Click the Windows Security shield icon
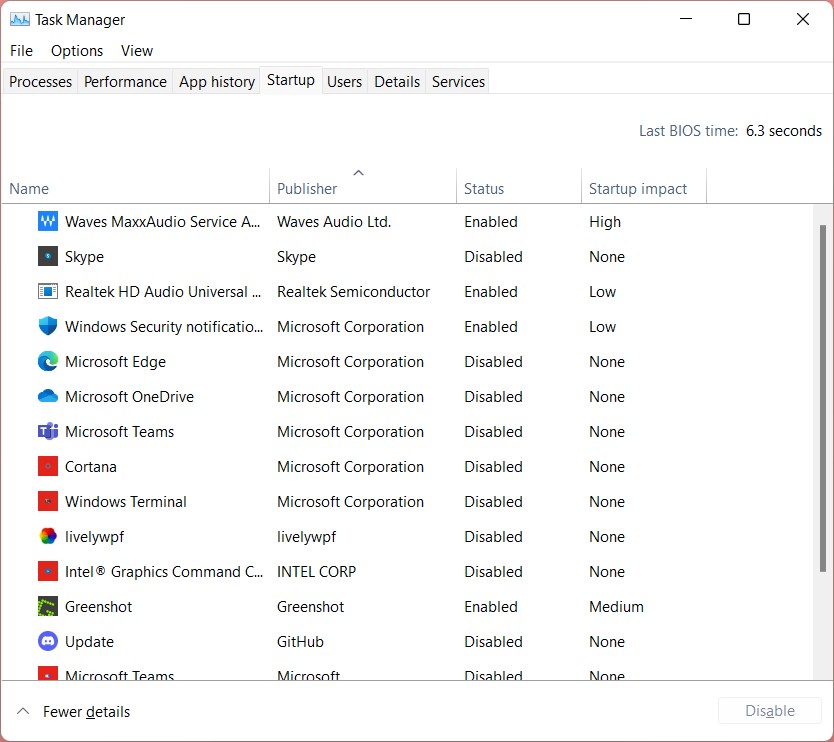This screenshot has height=742, width=834. 48,326
